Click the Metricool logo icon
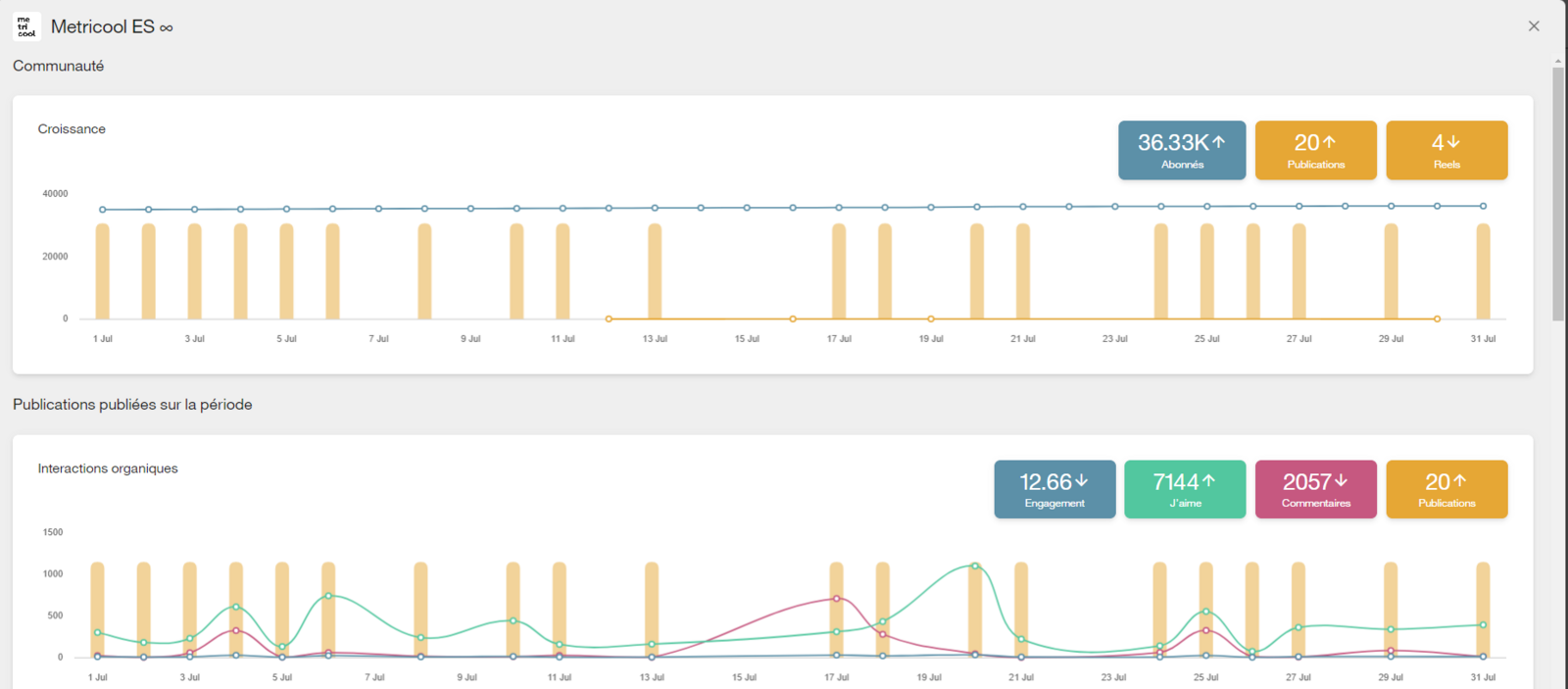 26,26
